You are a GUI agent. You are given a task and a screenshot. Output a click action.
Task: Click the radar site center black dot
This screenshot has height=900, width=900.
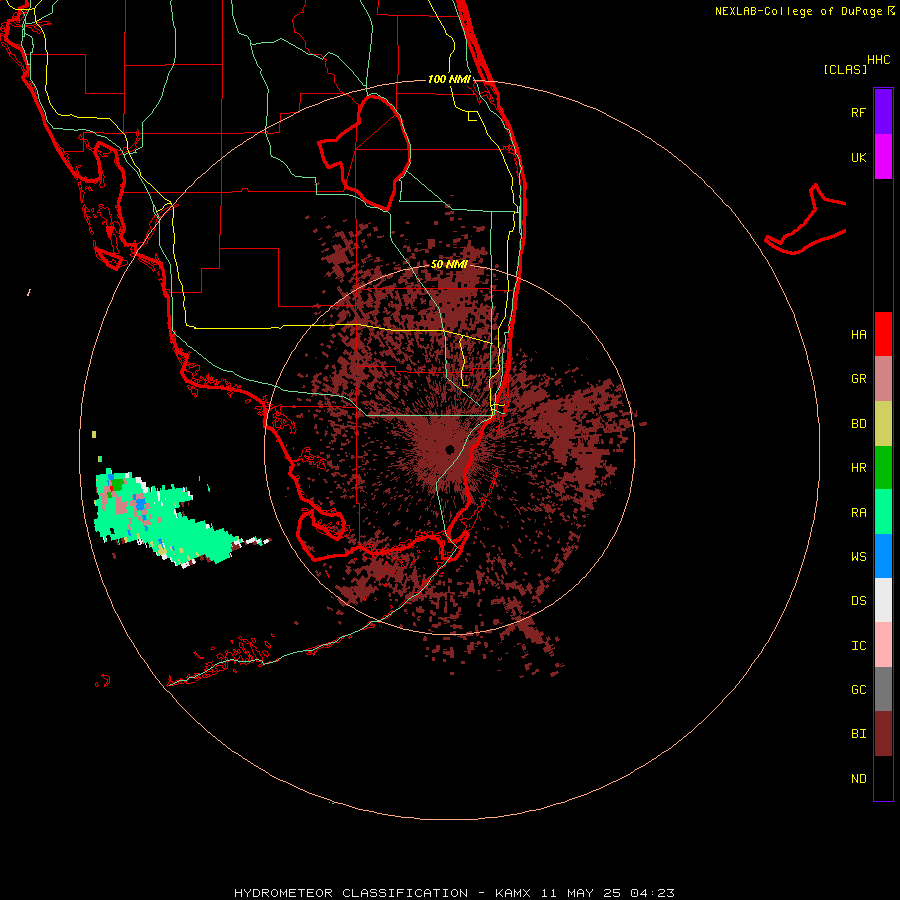(450, 449)
